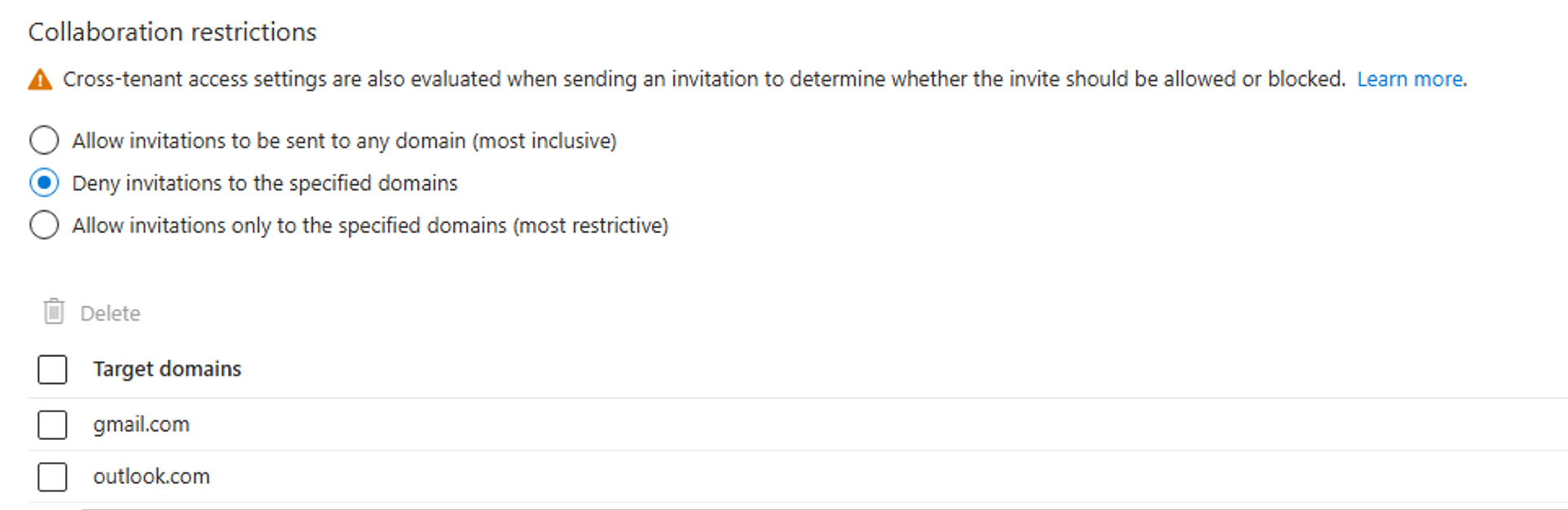Screen dimensions: 1568x510
Task: Open the Learn more link
Action: pos(1411,79)
